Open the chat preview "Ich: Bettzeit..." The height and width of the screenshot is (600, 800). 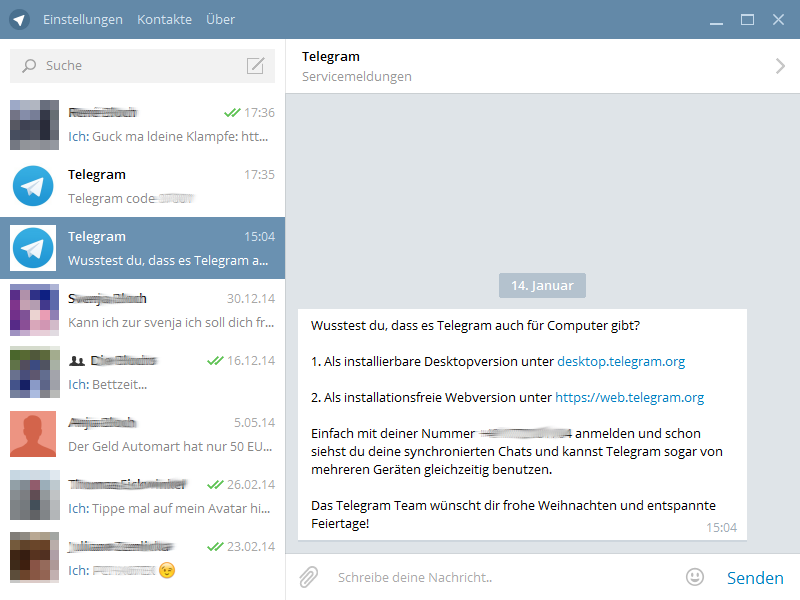108,385
